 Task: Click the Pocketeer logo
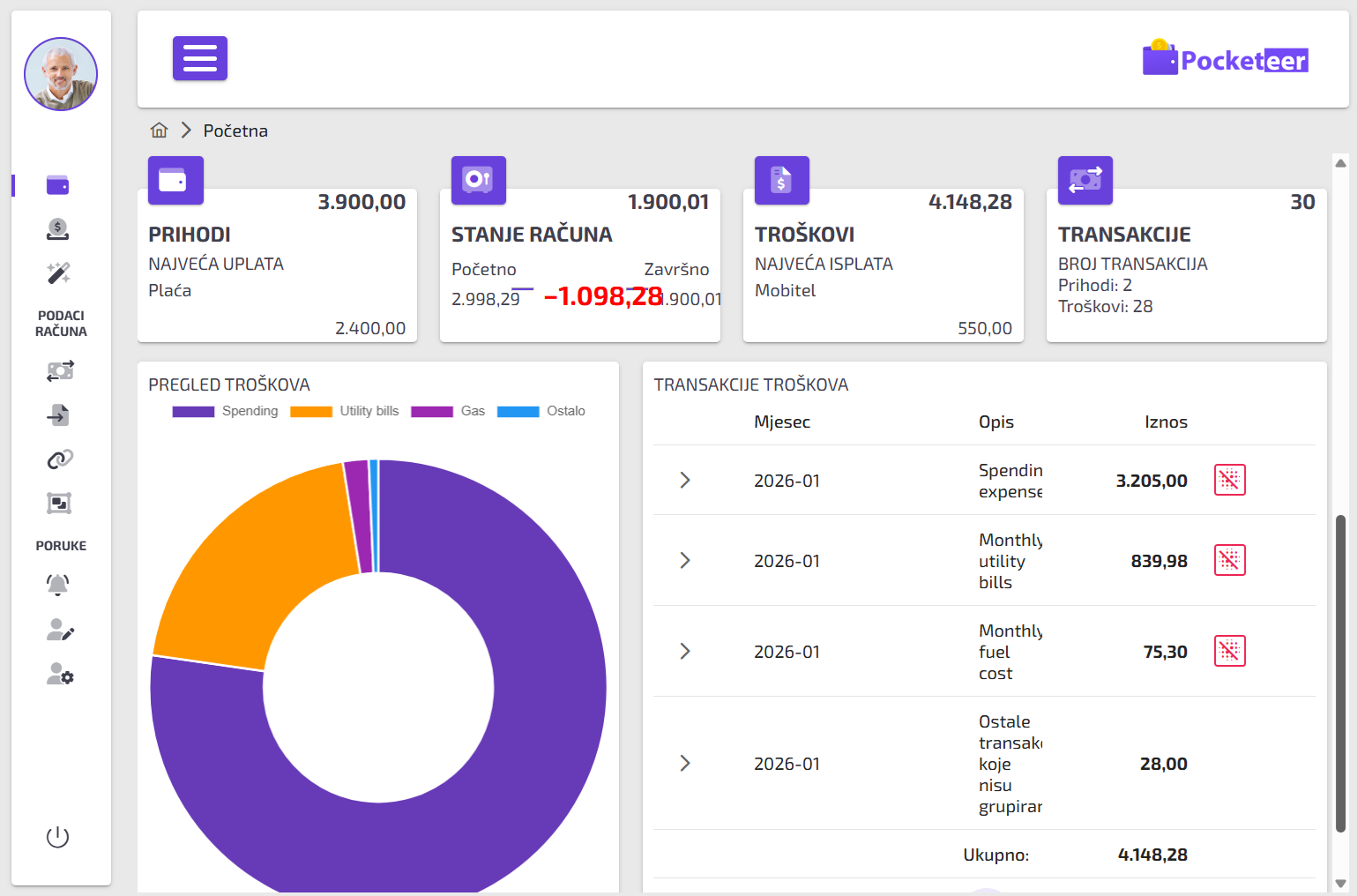pos(1226,58)
